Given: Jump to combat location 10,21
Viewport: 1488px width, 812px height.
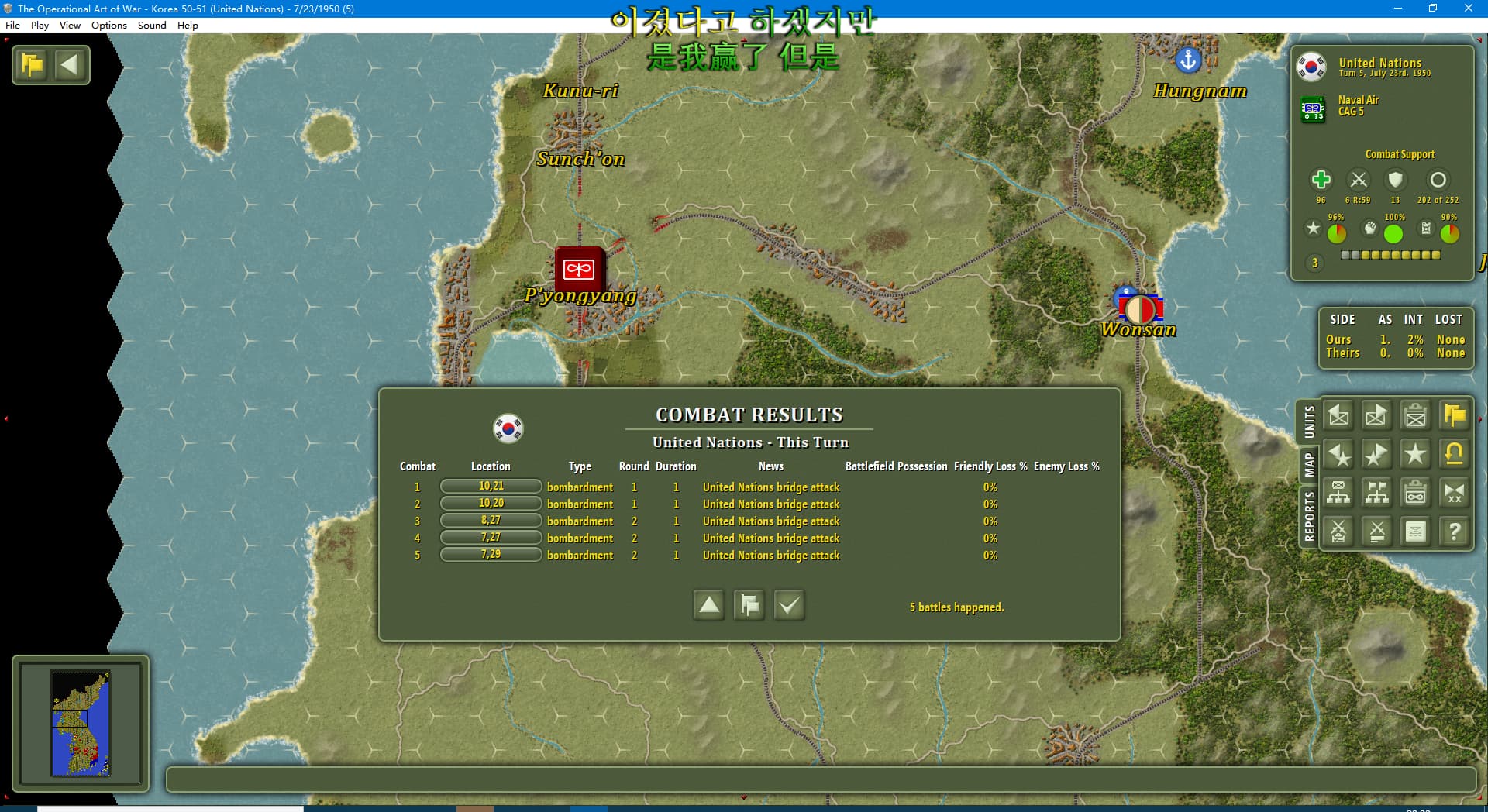Looking at the screenshot, I should click(x=491, y=487).
